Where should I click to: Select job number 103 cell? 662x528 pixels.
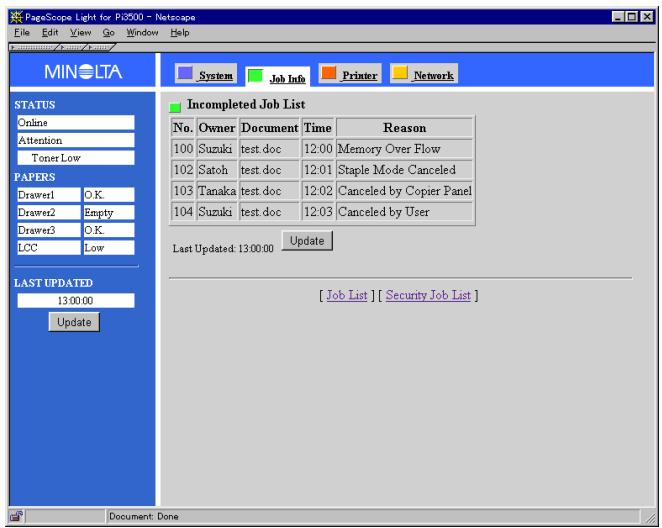tap(183, 191)
